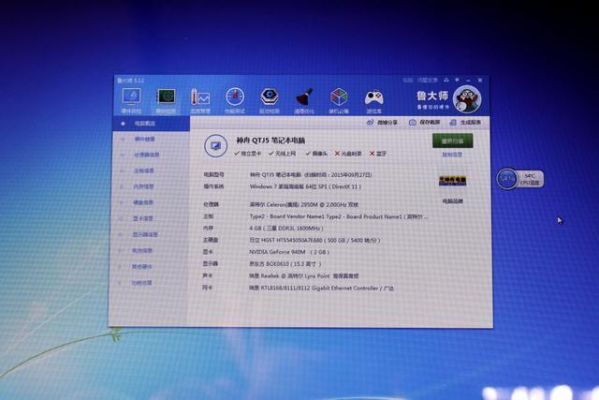Open 主板信息 sidebar item
The width and height of the screenshot is (599, 400).
point(144,171)
